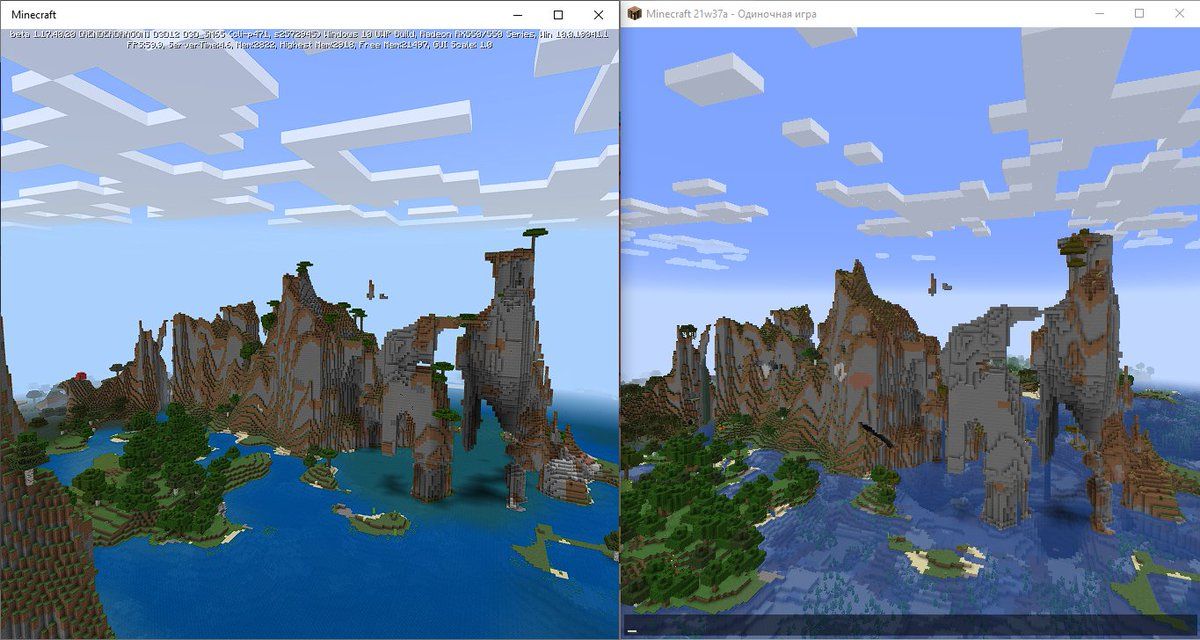Close the left Minecraft beta window
The image size is (1200, 640).
(598, 15)
